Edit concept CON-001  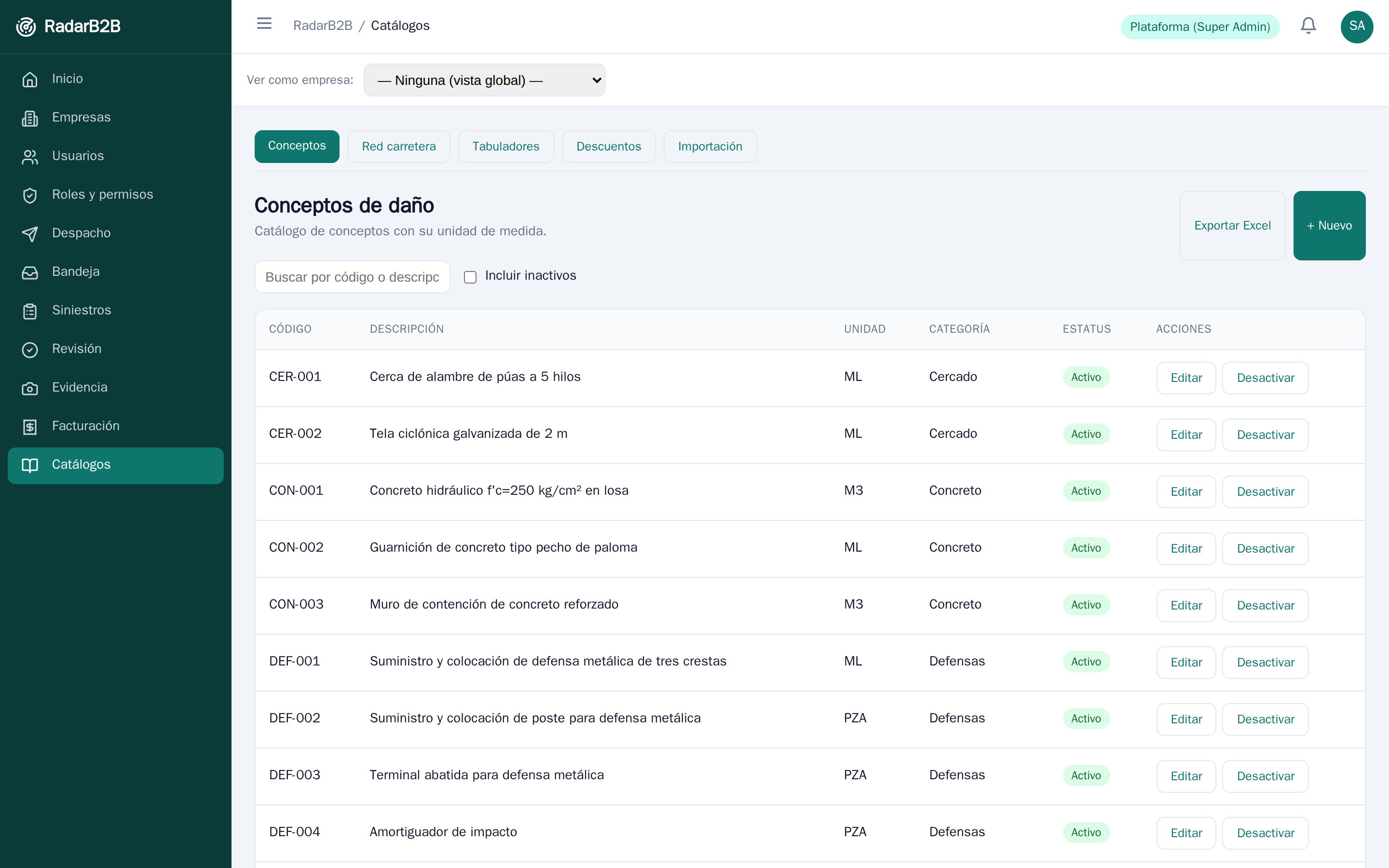coord(1186,491)
